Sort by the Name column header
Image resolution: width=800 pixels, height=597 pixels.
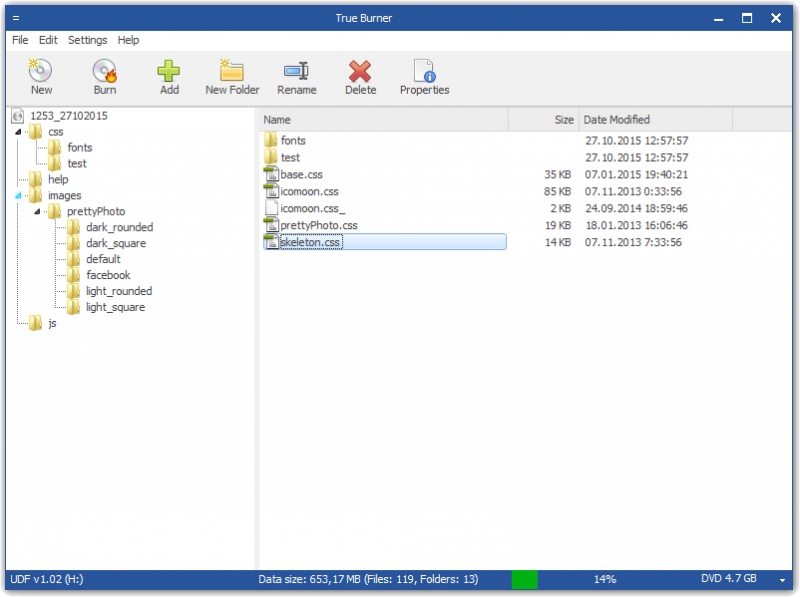click(x=384, y=120)
